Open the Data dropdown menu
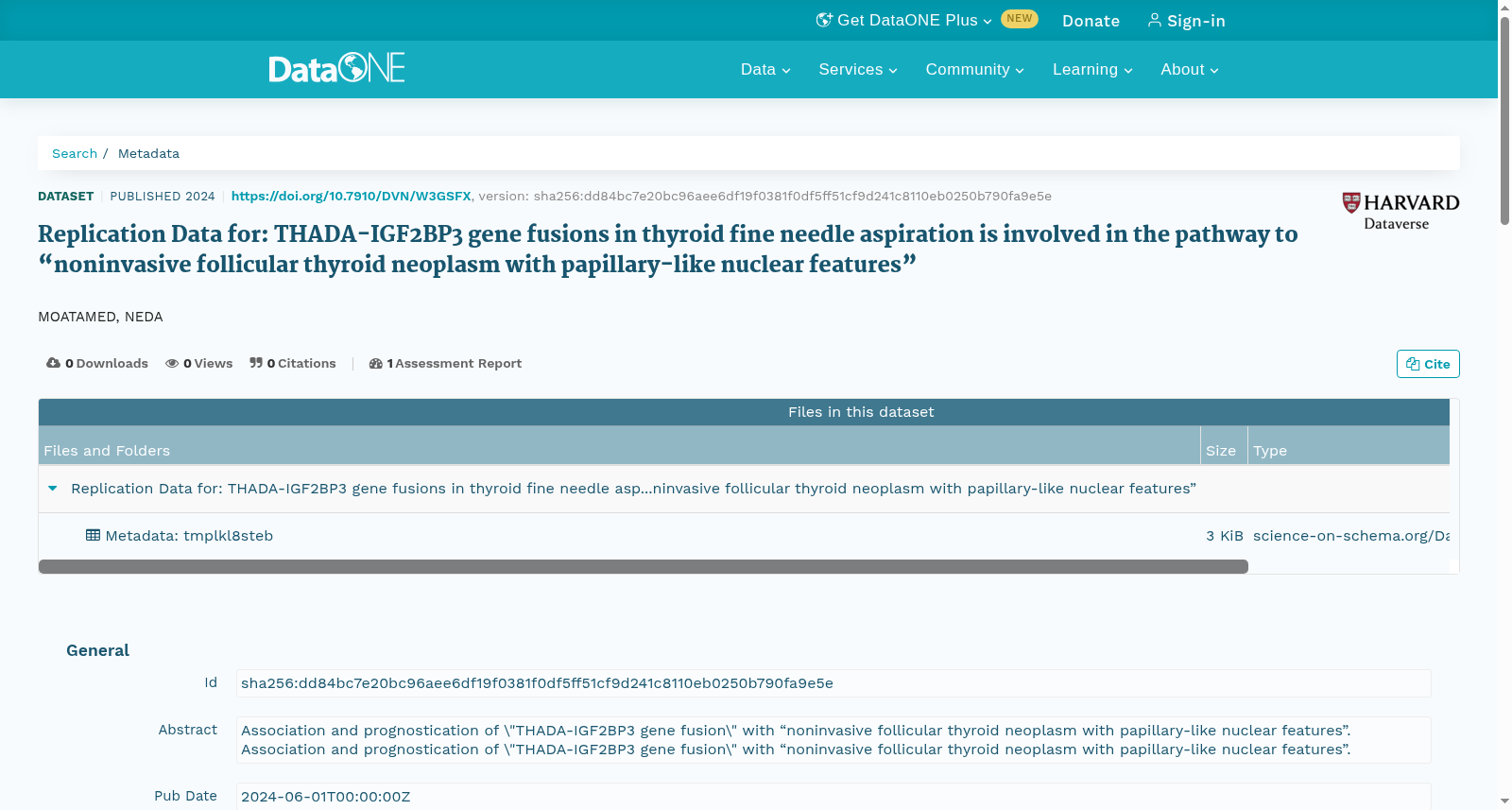 (765, 70)
